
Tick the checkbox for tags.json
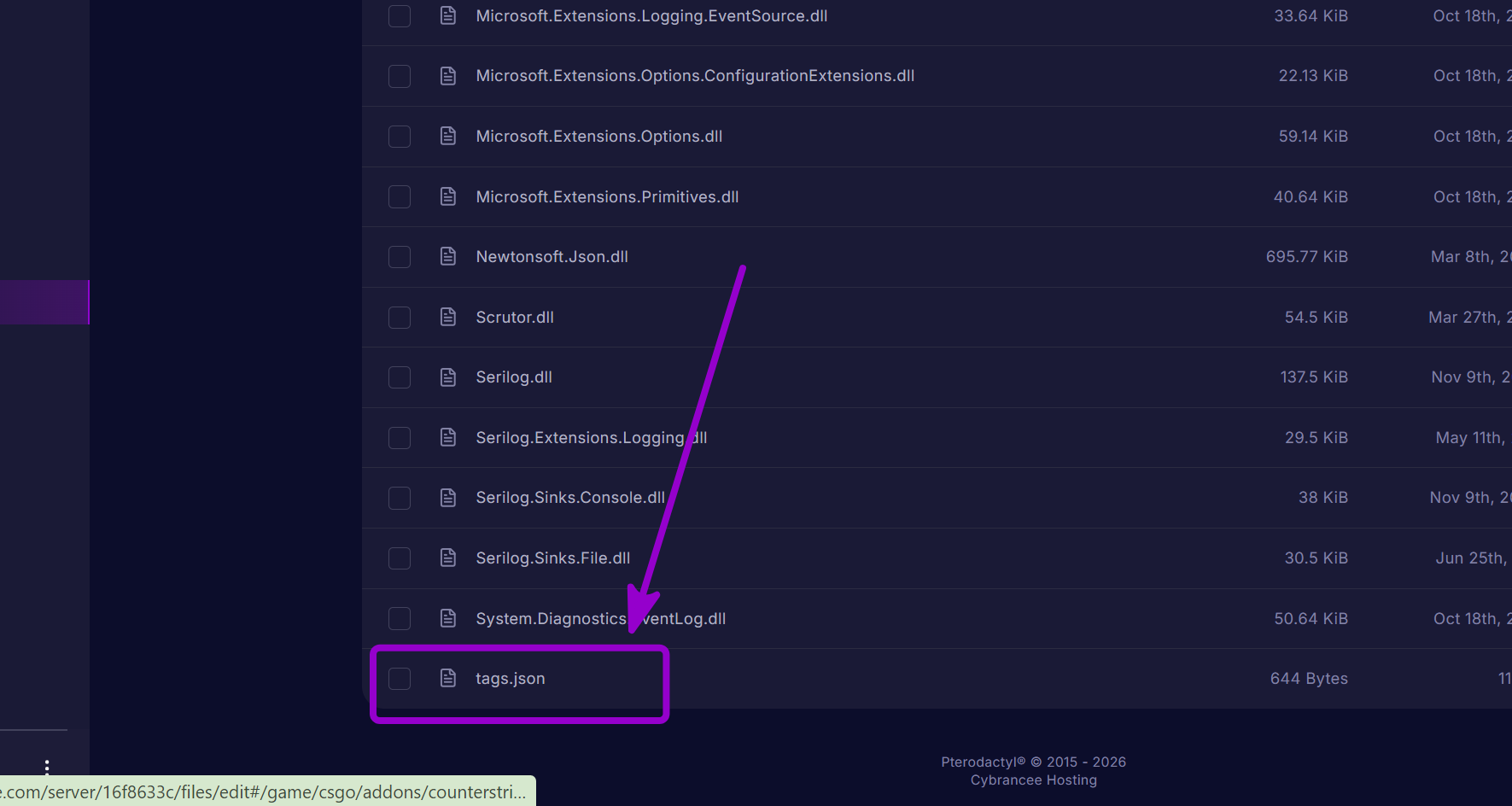(x=400, y=678)
